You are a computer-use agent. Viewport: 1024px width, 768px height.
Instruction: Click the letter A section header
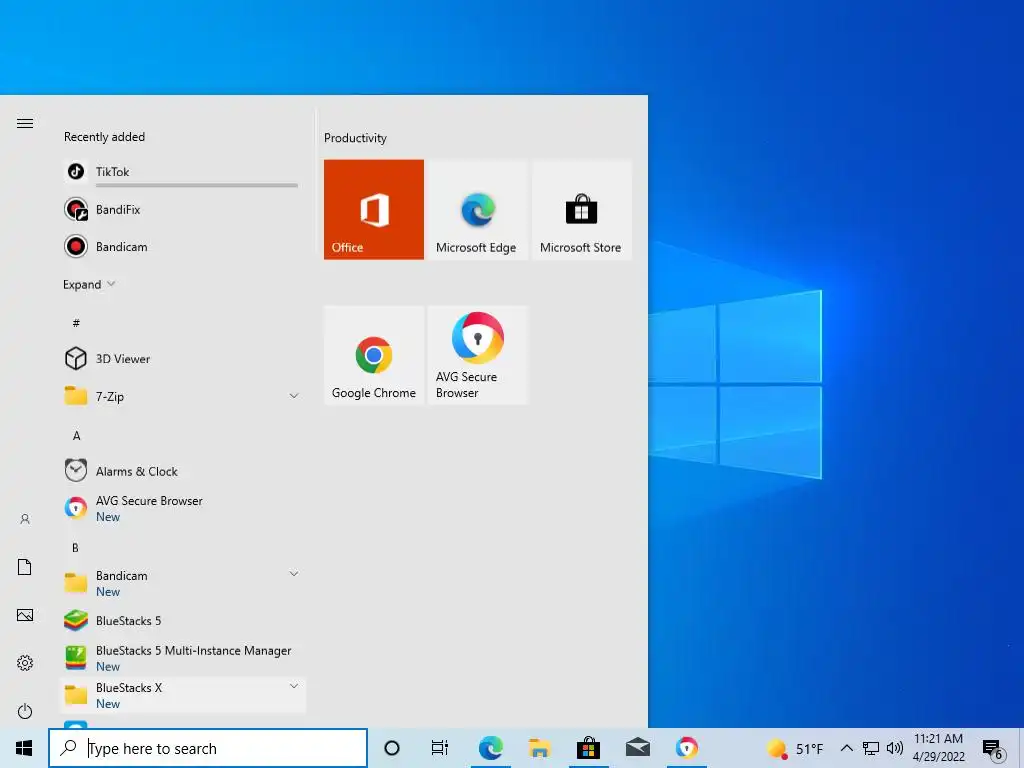point(76,436)
